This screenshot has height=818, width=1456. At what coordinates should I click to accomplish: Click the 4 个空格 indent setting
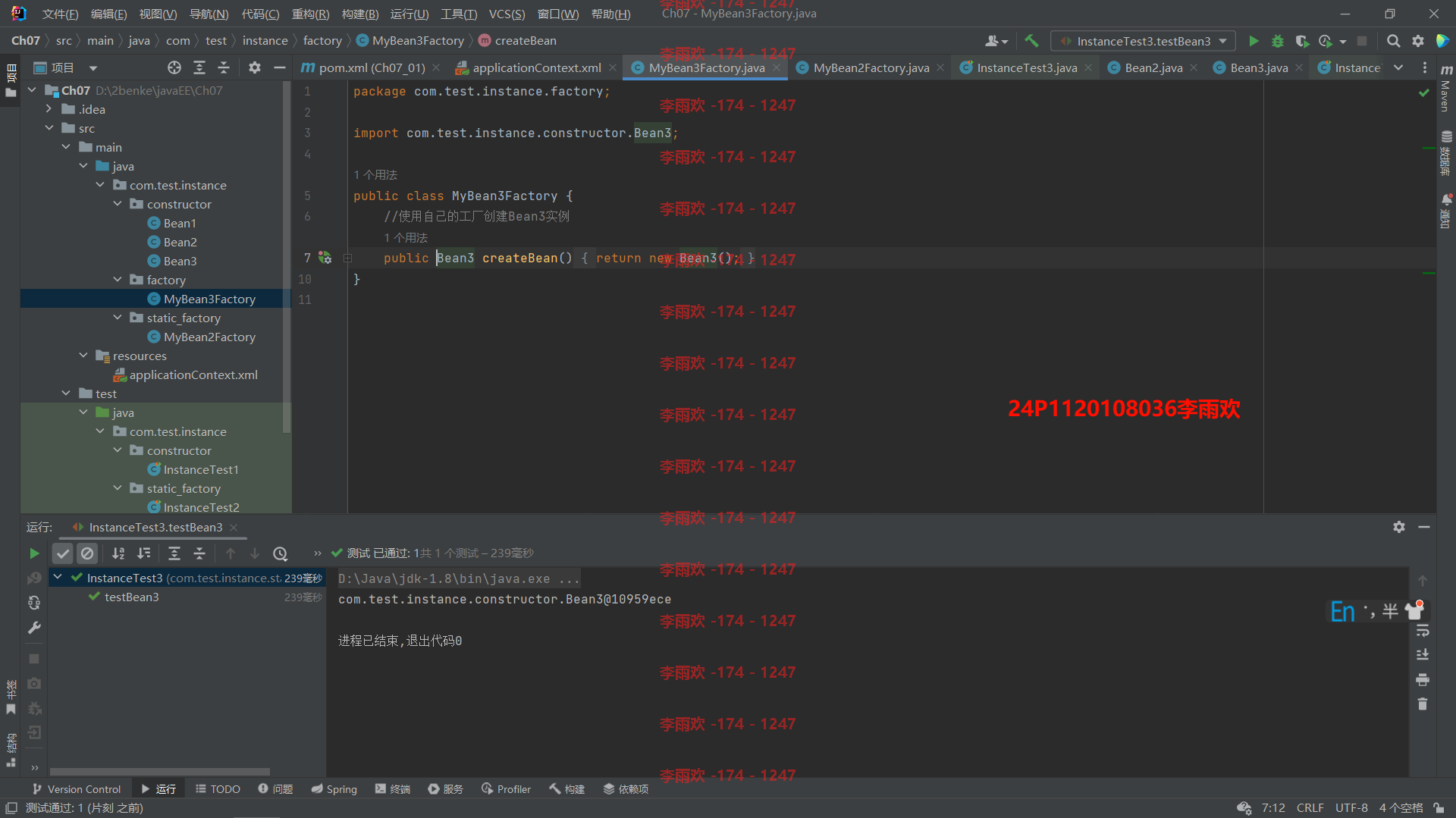pyautogui.click(x=1401, y=808)
